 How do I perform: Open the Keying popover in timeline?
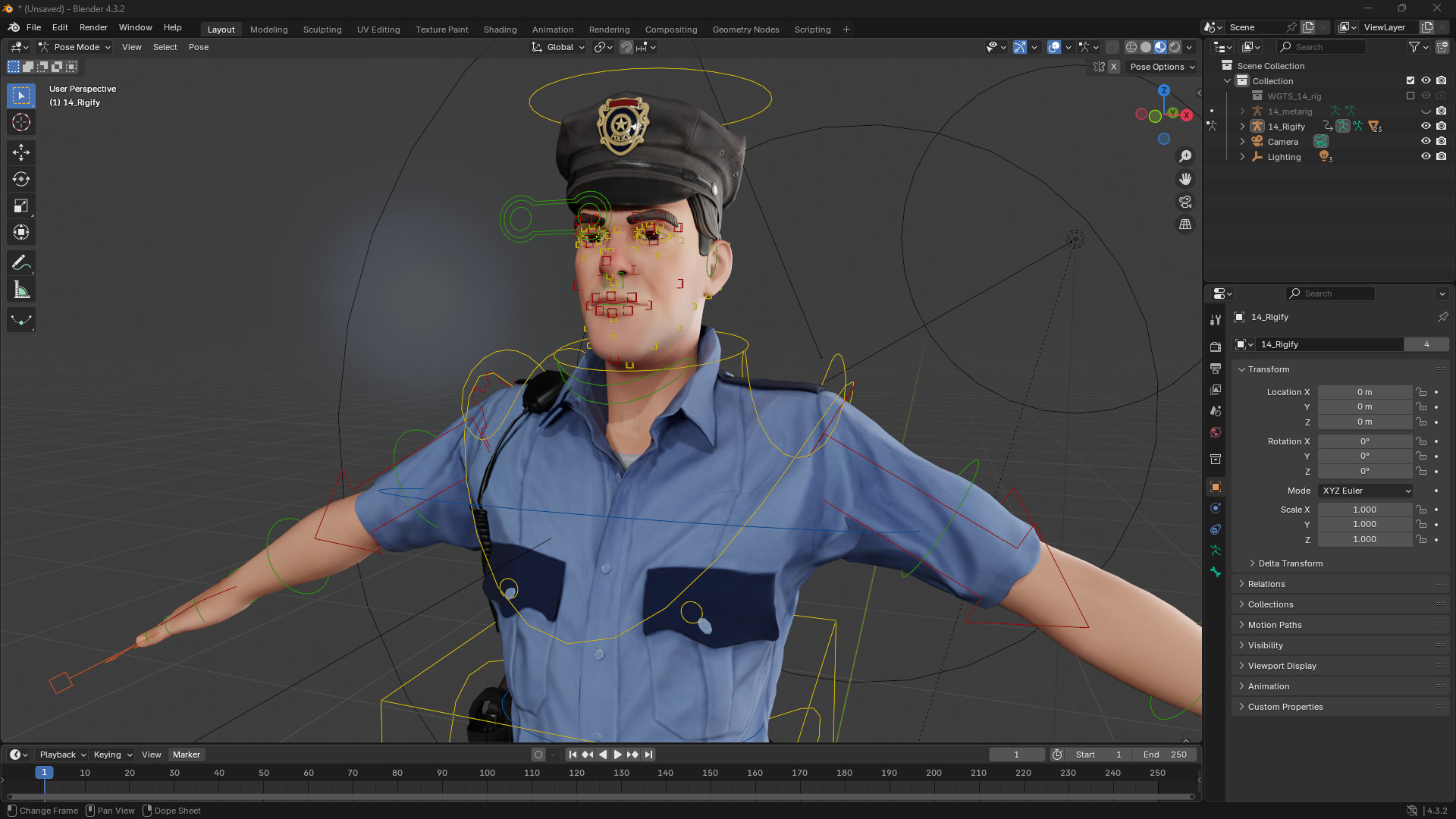pos(112,755)
